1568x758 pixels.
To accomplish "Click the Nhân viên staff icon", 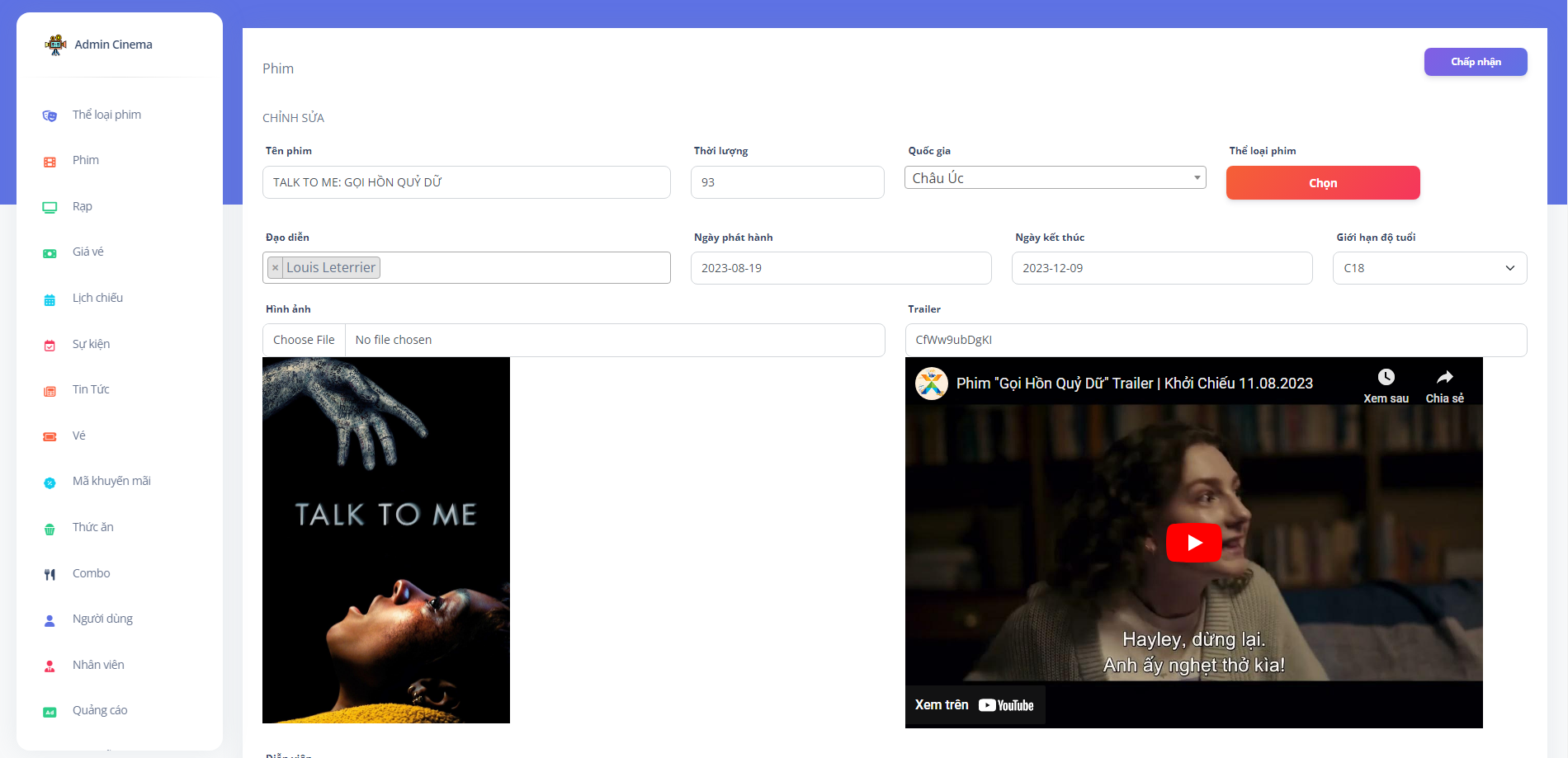I will click(x=50, y=666).
